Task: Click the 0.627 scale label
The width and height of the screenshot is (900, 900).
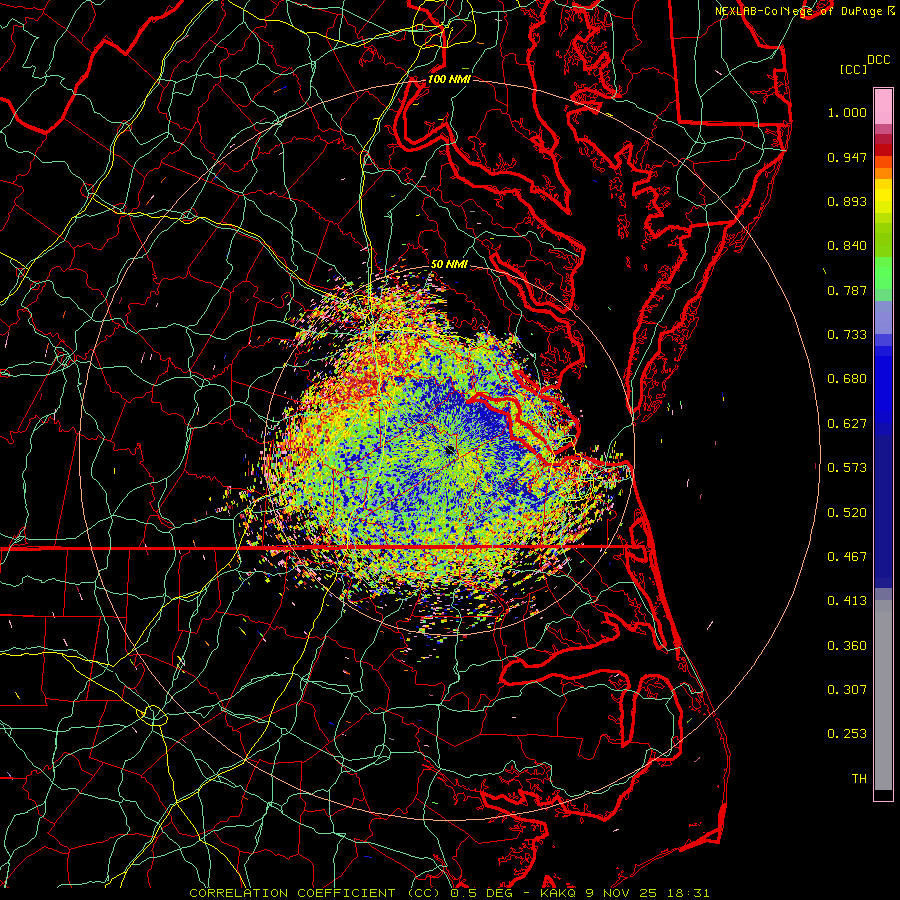Action: 847,424
